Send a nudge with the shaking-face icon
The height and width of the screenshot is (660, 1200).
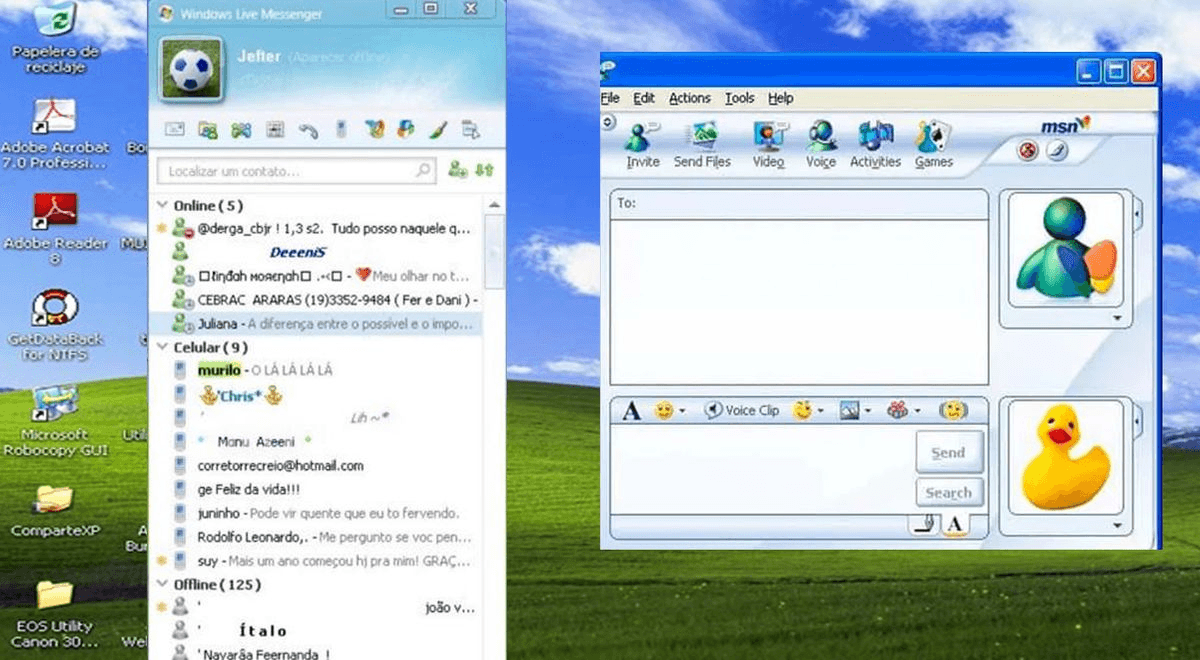[x=953, y=410]
